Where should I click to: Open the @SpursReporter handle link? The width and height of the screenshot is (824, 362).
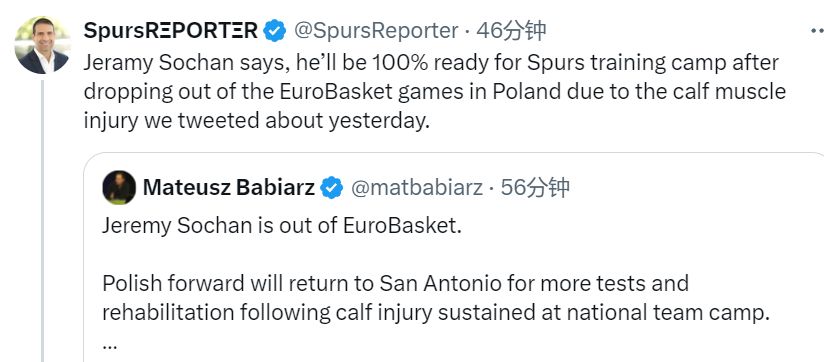376,31
